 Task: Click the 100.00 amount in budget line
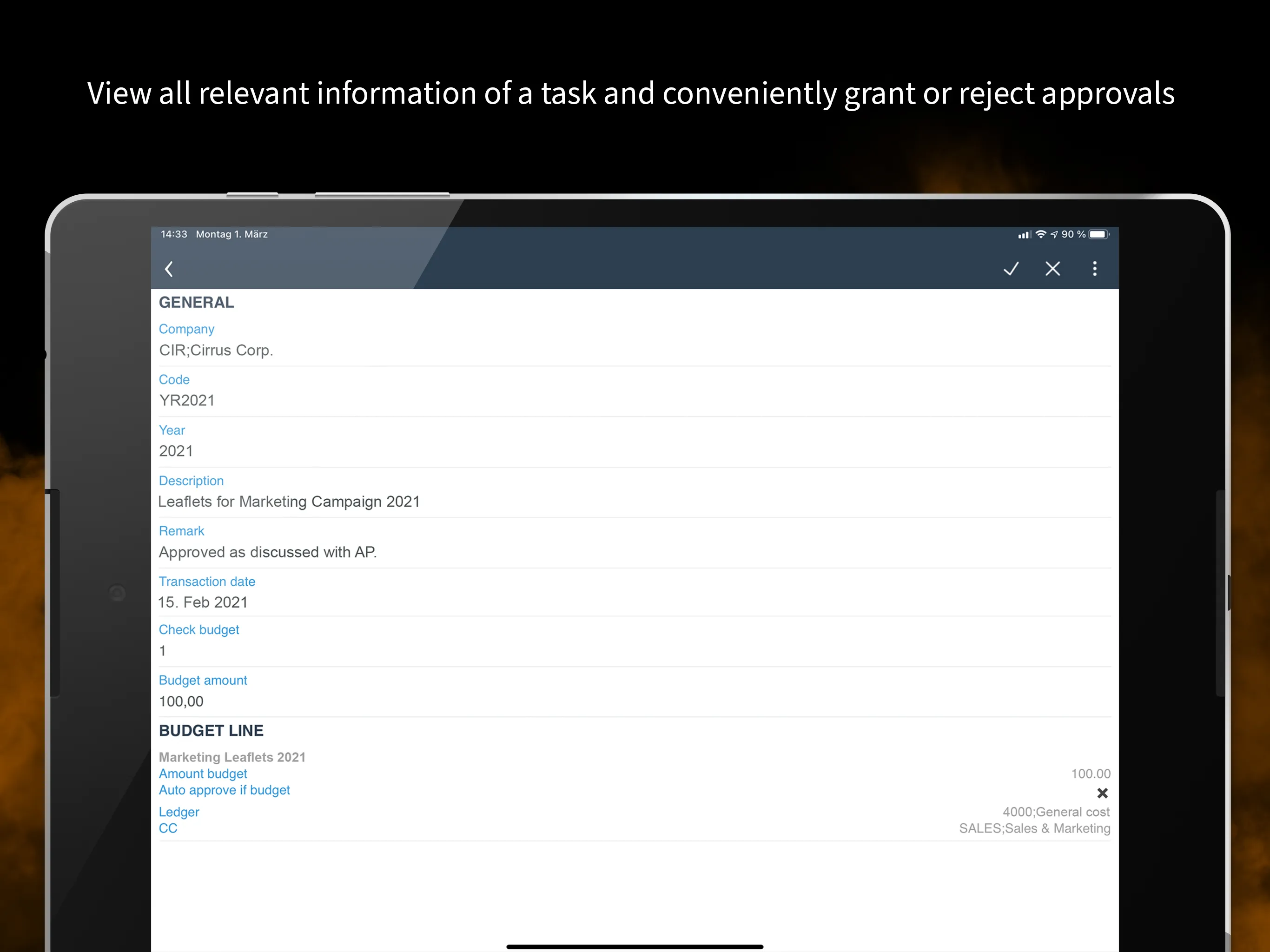(1090, 773)
